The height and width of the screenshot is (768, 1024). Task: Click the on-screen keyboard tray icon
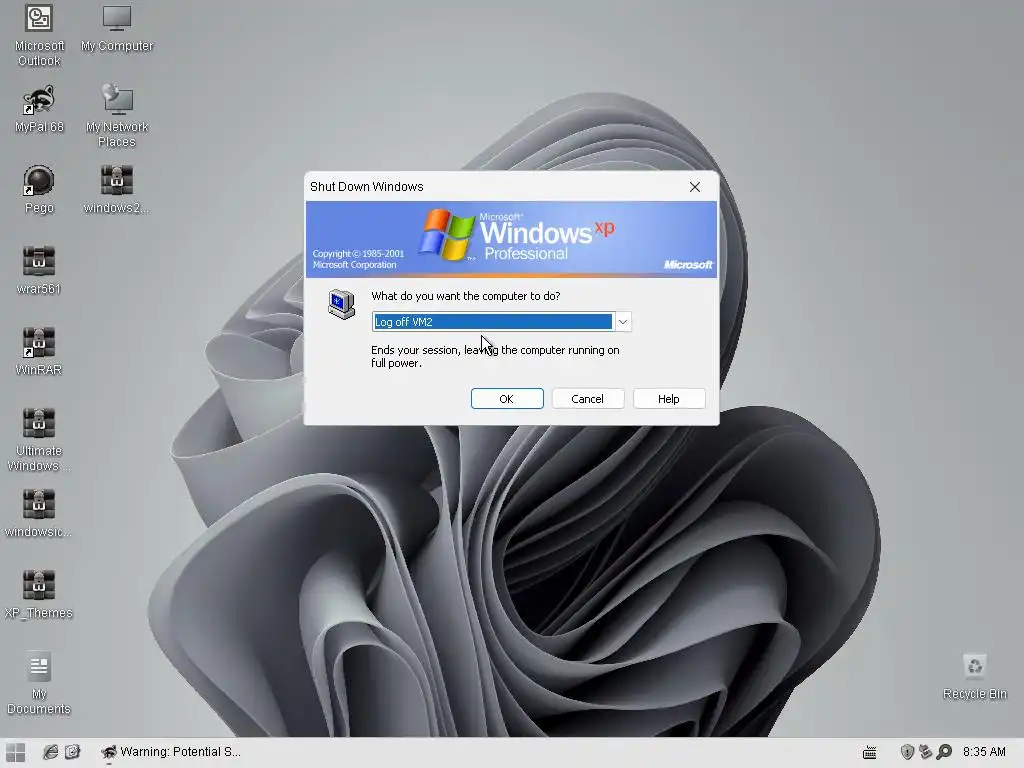tap(870, 752)
